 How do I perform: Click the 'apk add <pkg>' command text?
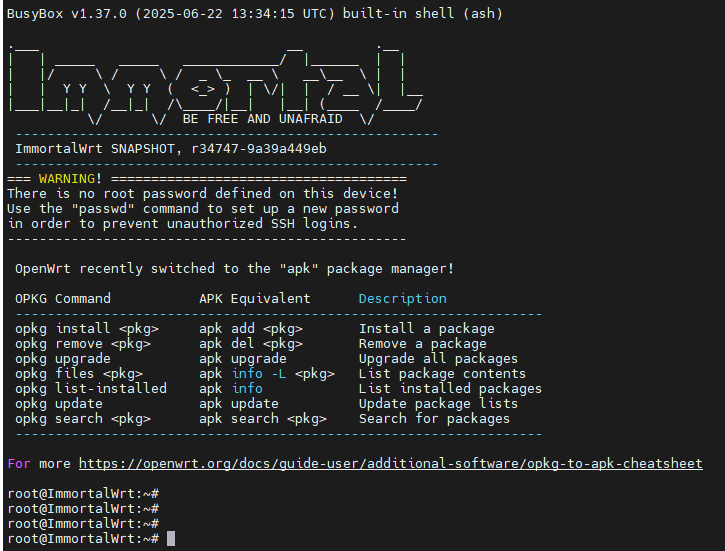251,329
